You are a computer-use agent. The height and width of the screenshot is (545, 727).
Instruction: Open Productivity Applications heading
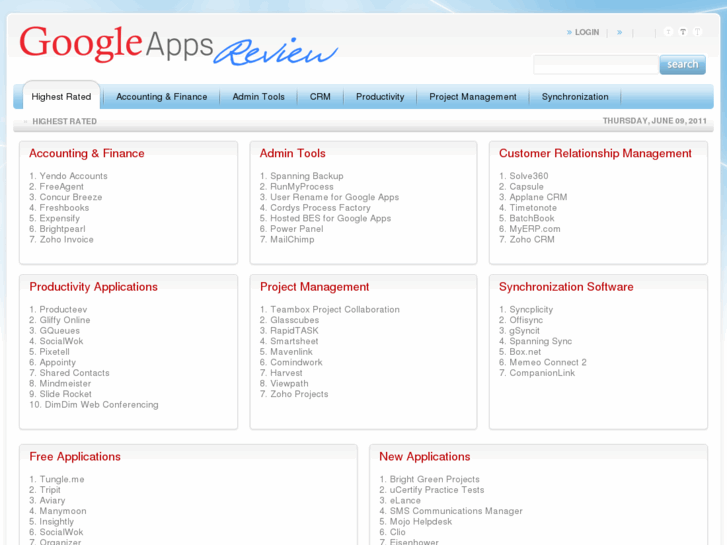click(93, 287)
